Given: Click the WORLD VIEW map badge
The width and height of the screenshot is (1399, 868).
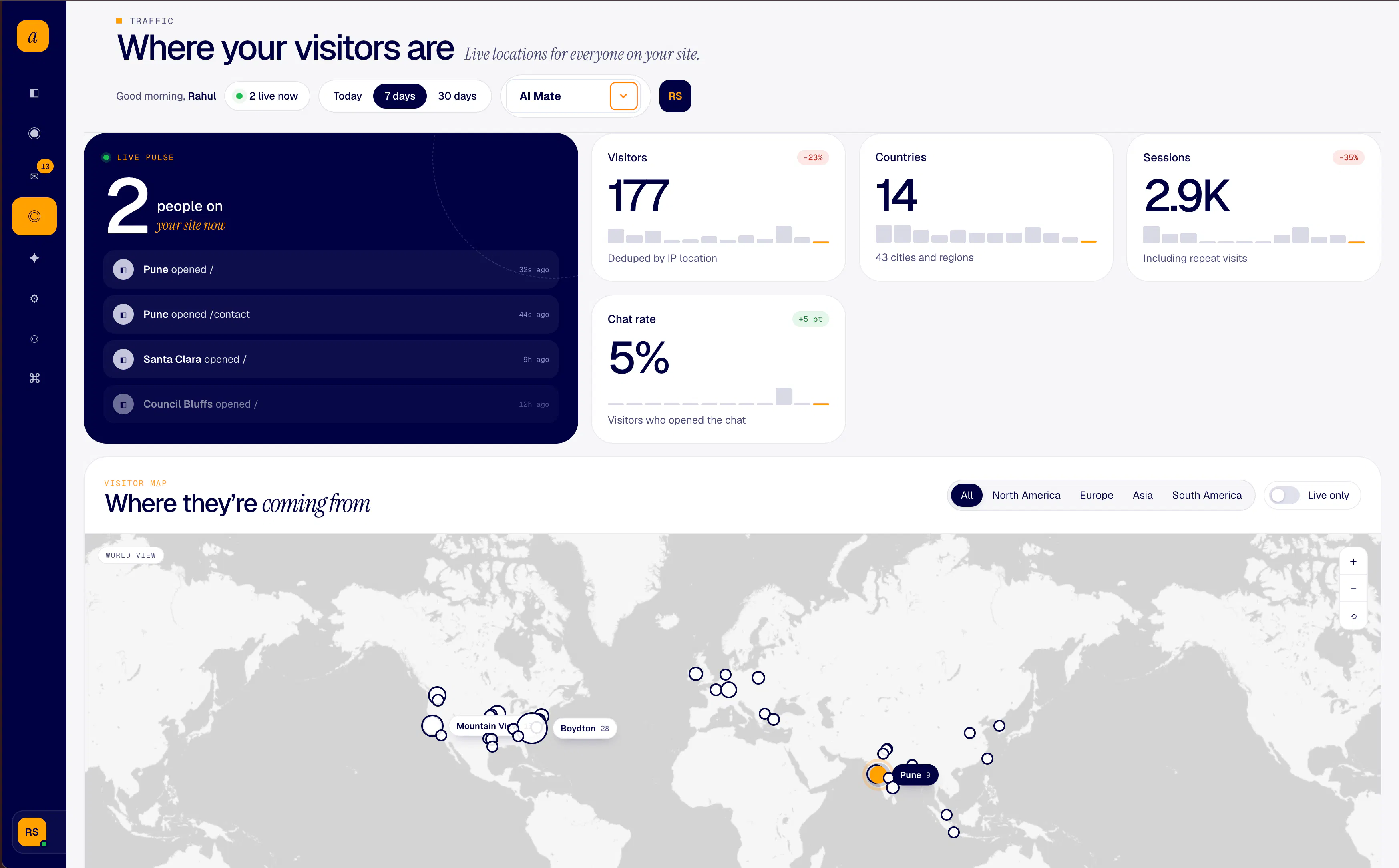Looking at the screenshot, I should [x=130, y=555].
